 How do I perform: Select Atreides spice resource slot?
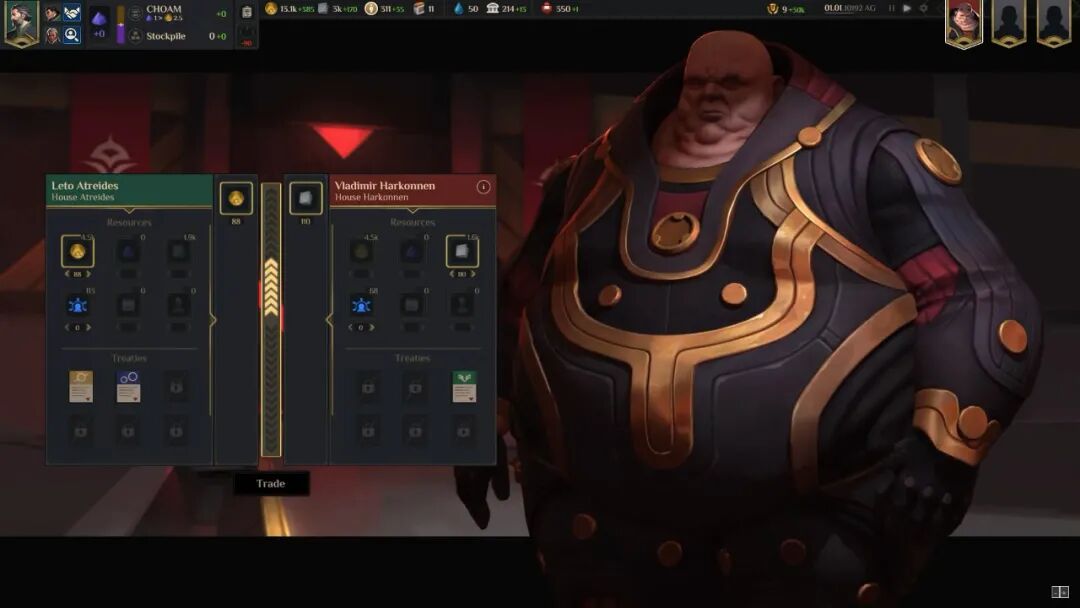[x=128, y=251]
